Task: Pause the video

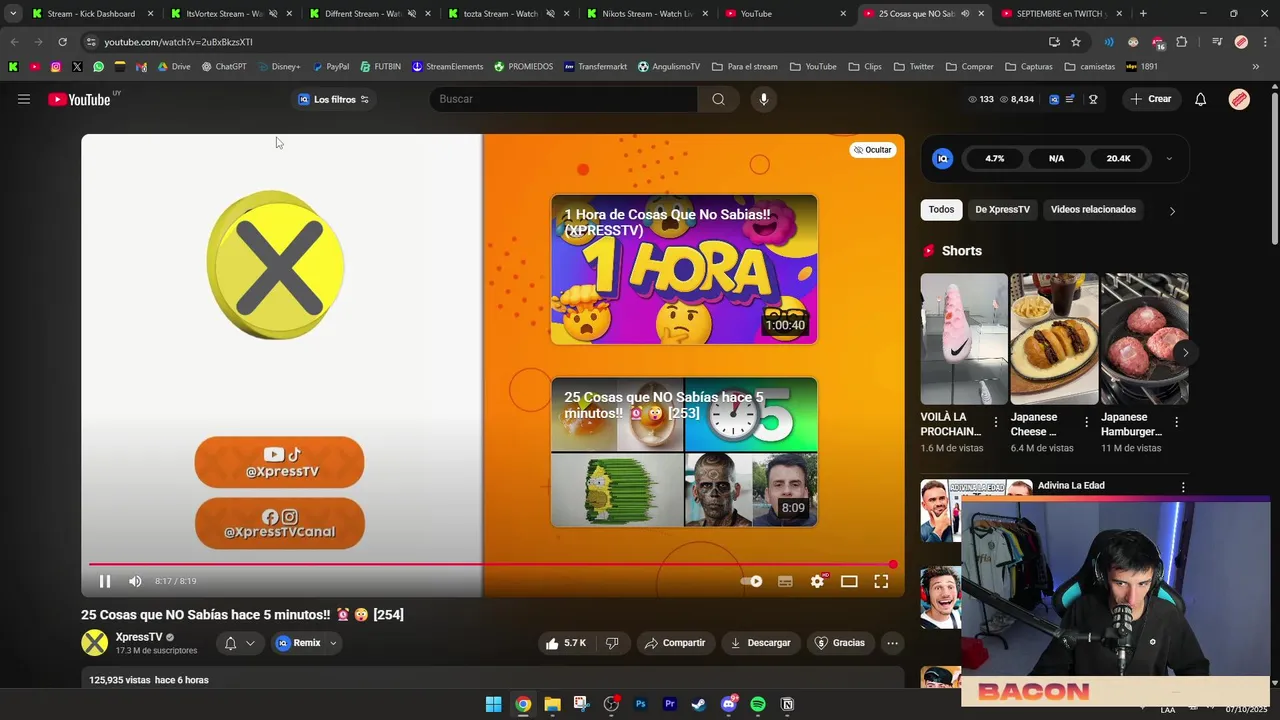Action: click(x=105, y=581)
